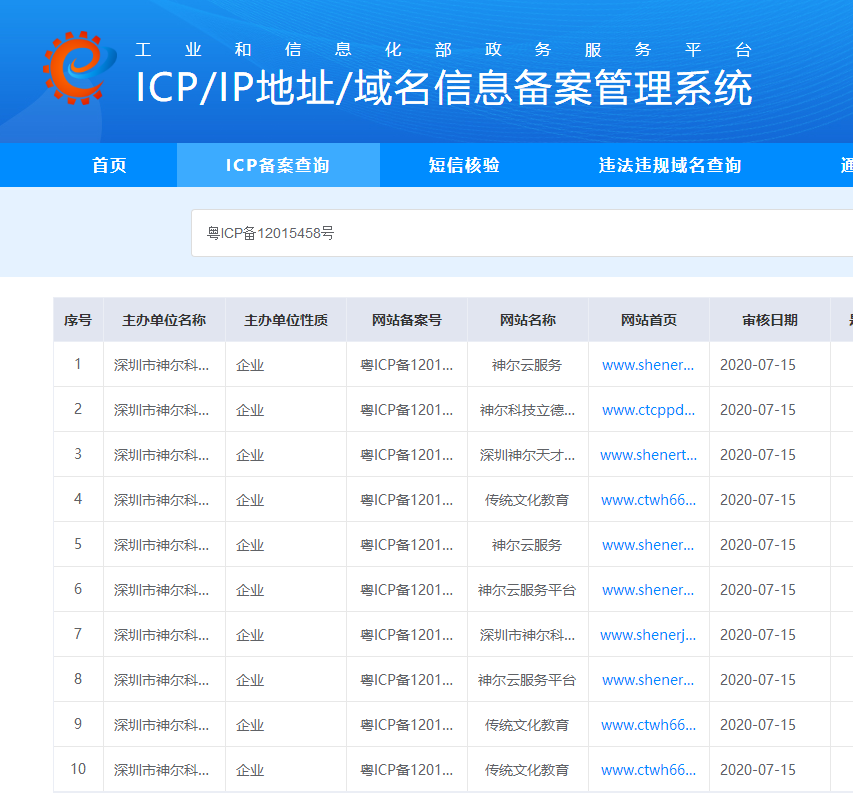853x802 pixels.
Task: Click sequence number 7 cell
Action: (78, 634)
